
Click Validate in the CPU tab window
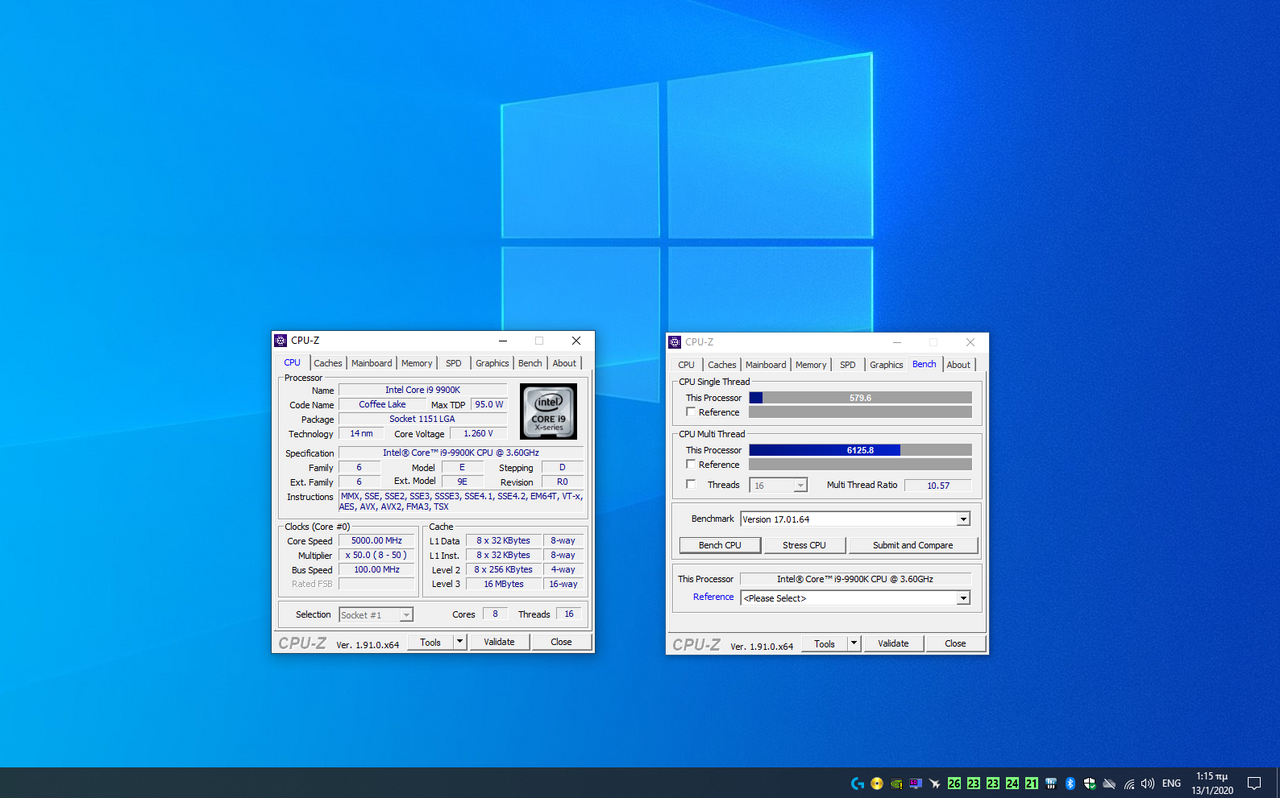coord(499,642)
